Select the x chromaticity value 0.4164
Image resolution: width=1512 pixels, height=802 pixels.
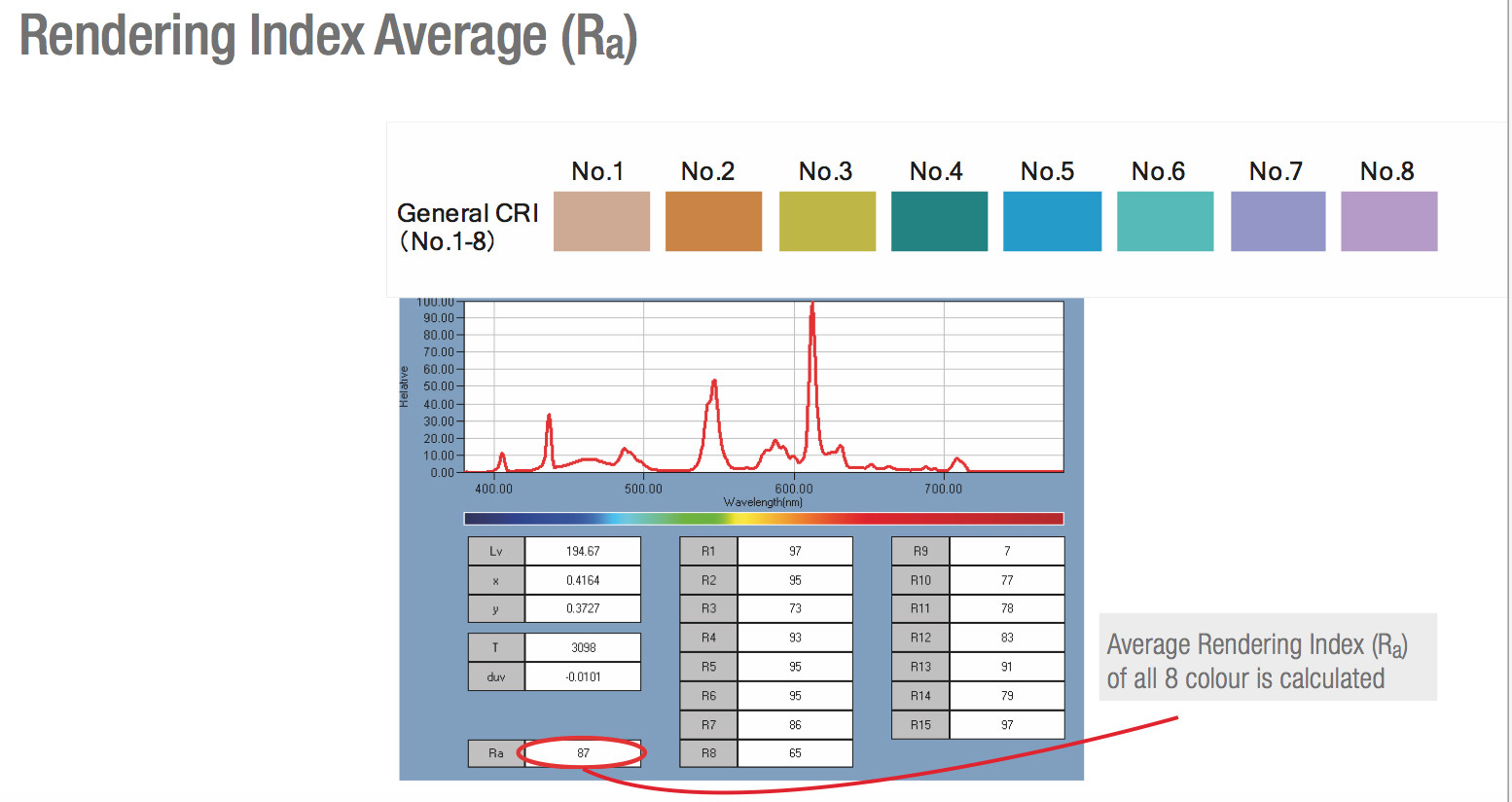[583, 580]
